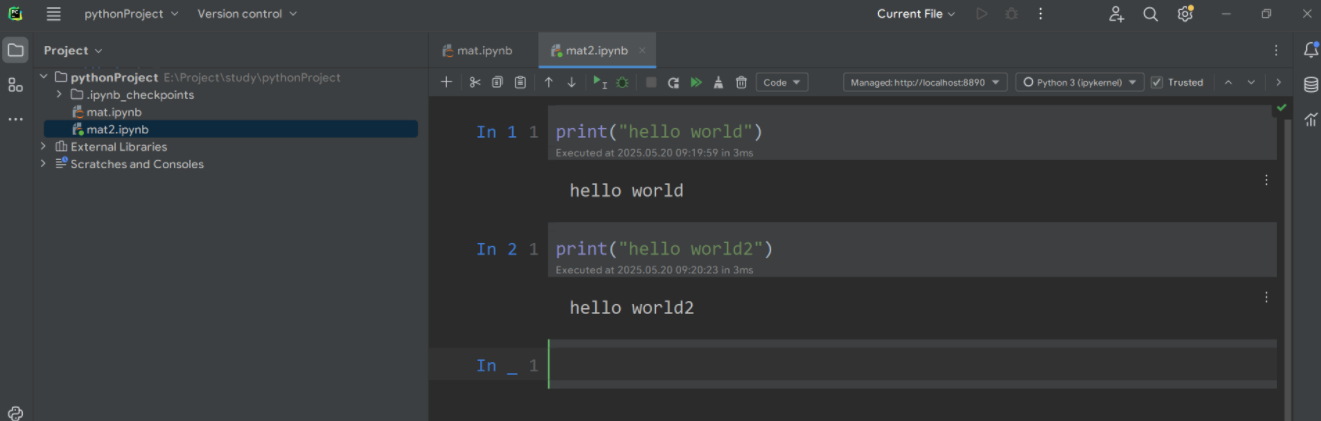Open IDE settings gear

[x=1185, y=14]
